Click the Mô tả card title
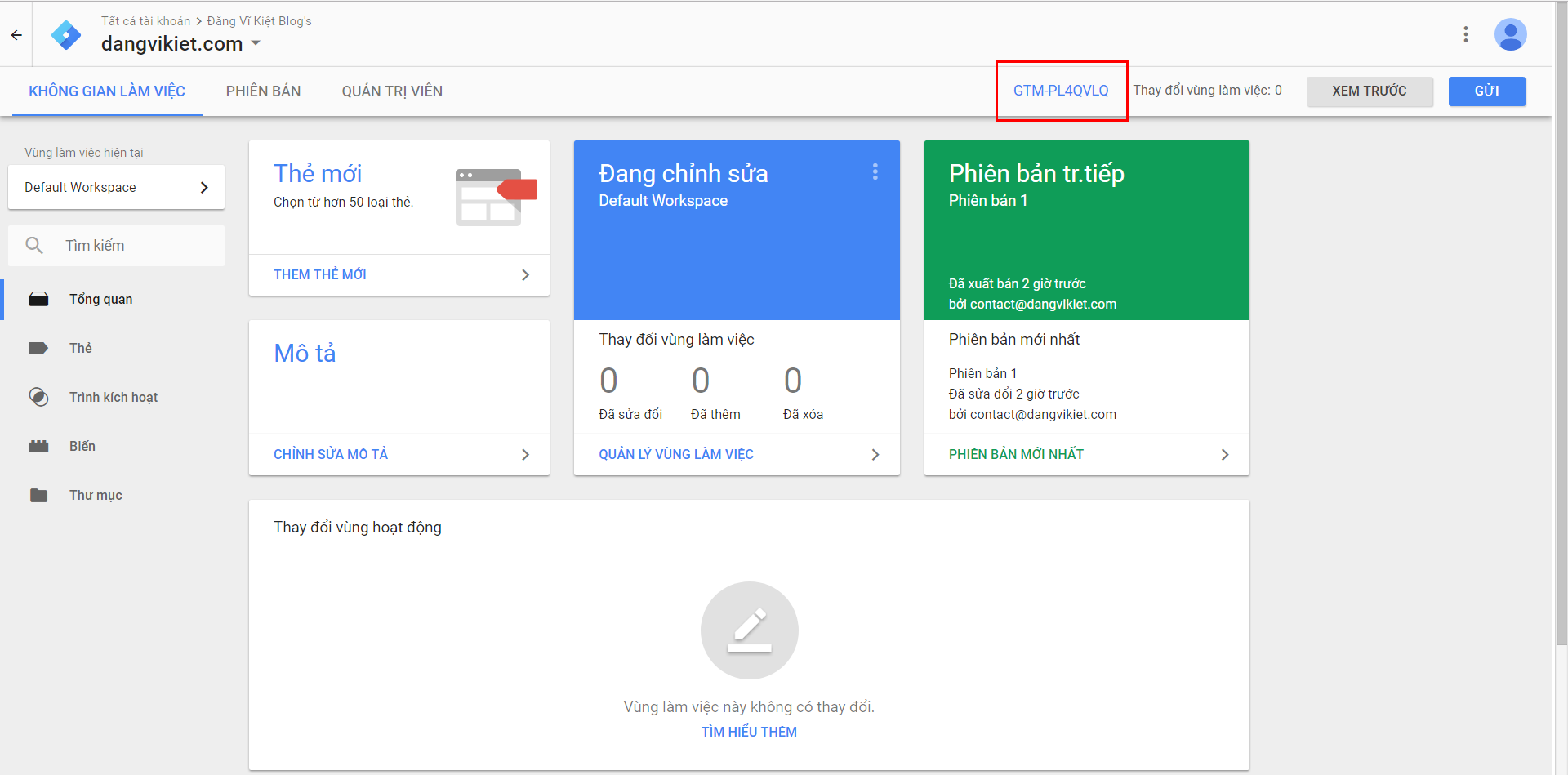Image resolution: width=1568 pixels, height=775 pixels. pyautogui.click(x=305, y=353)
